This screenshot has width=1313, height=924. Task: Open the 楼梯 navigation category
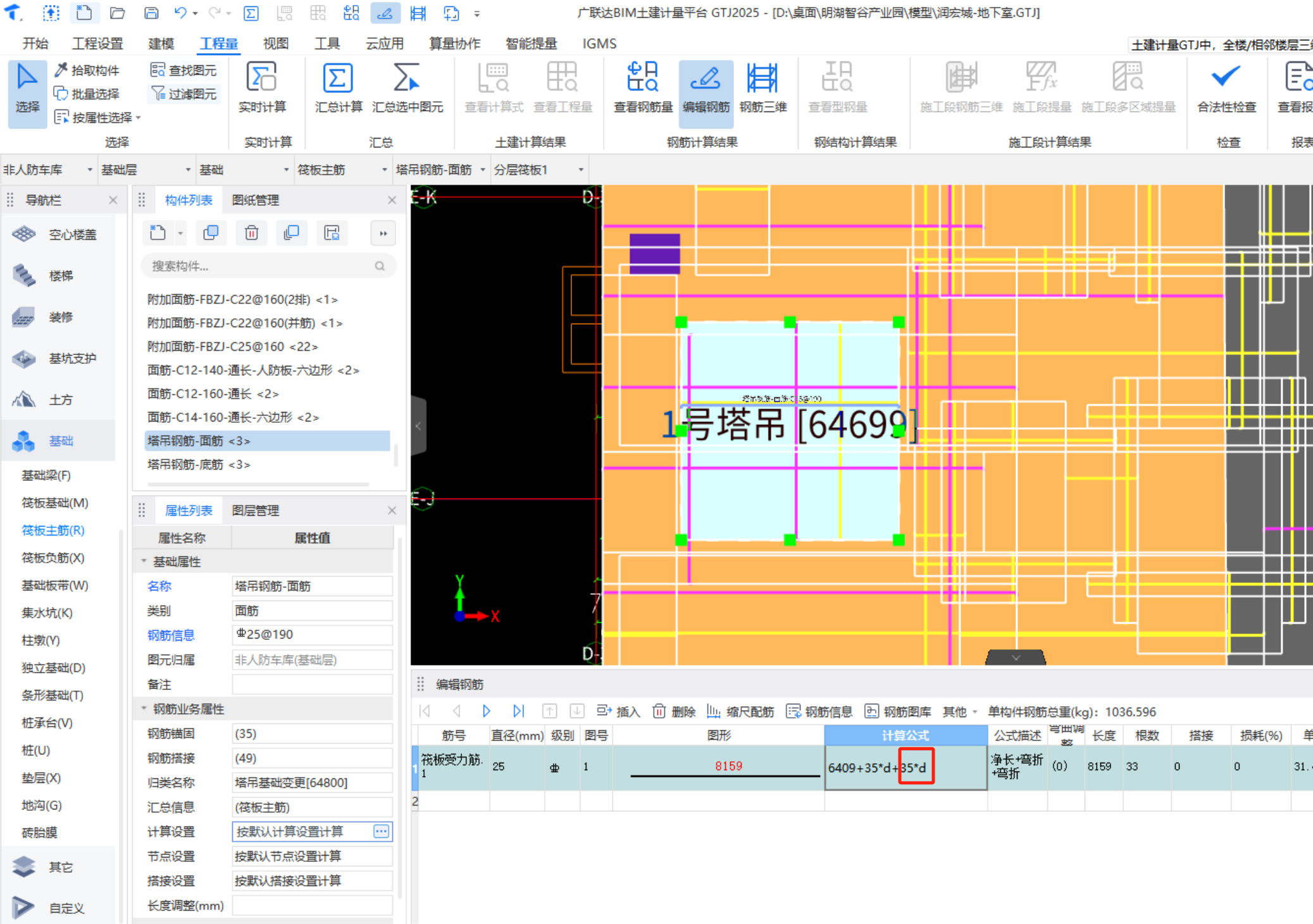point(58,275)
